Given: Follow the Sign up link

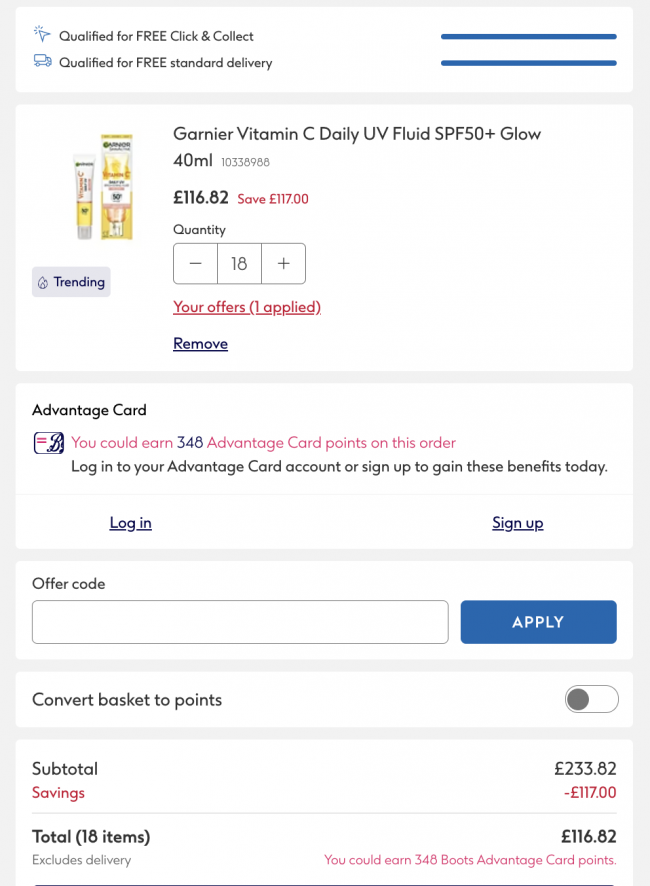Looking at the screenshot, I should tap(517, 523).
